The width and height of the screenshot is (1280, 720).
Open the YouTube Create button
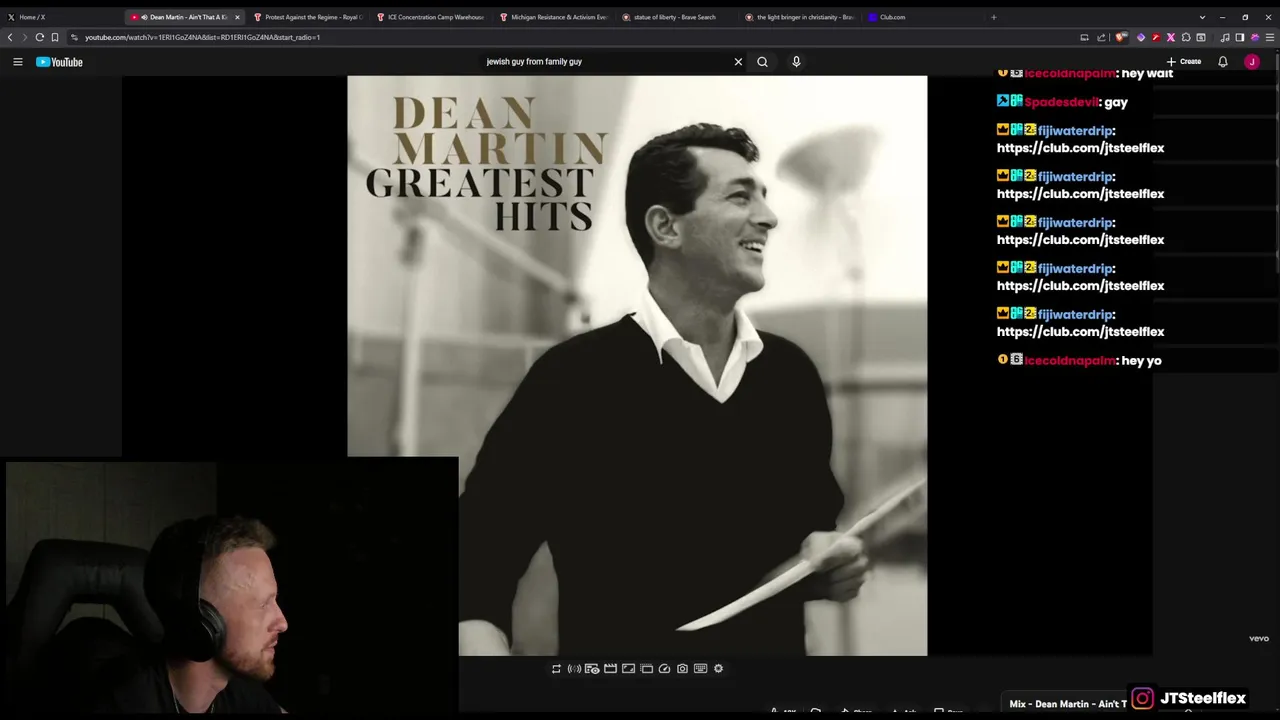tap(1184, 62)
